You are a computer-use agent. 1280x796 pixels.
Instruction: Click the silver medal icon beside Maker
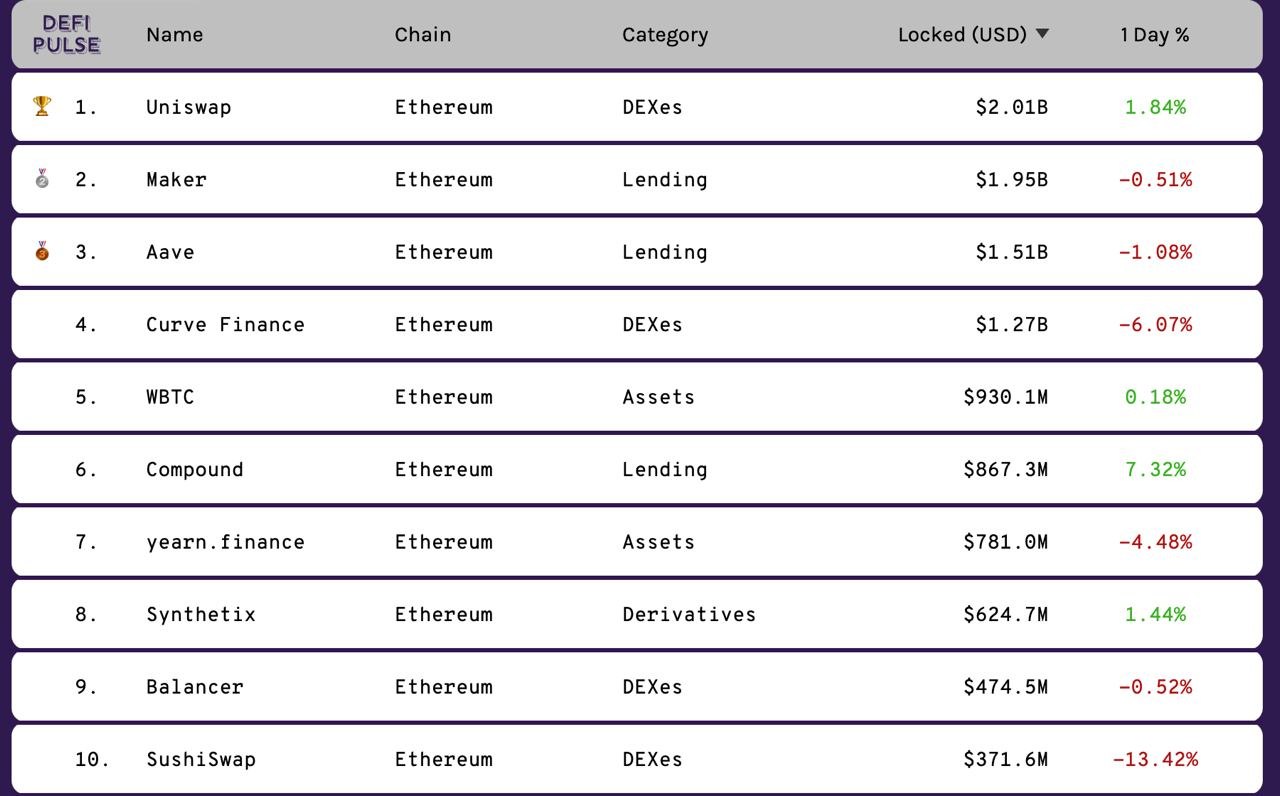(42, 179)
